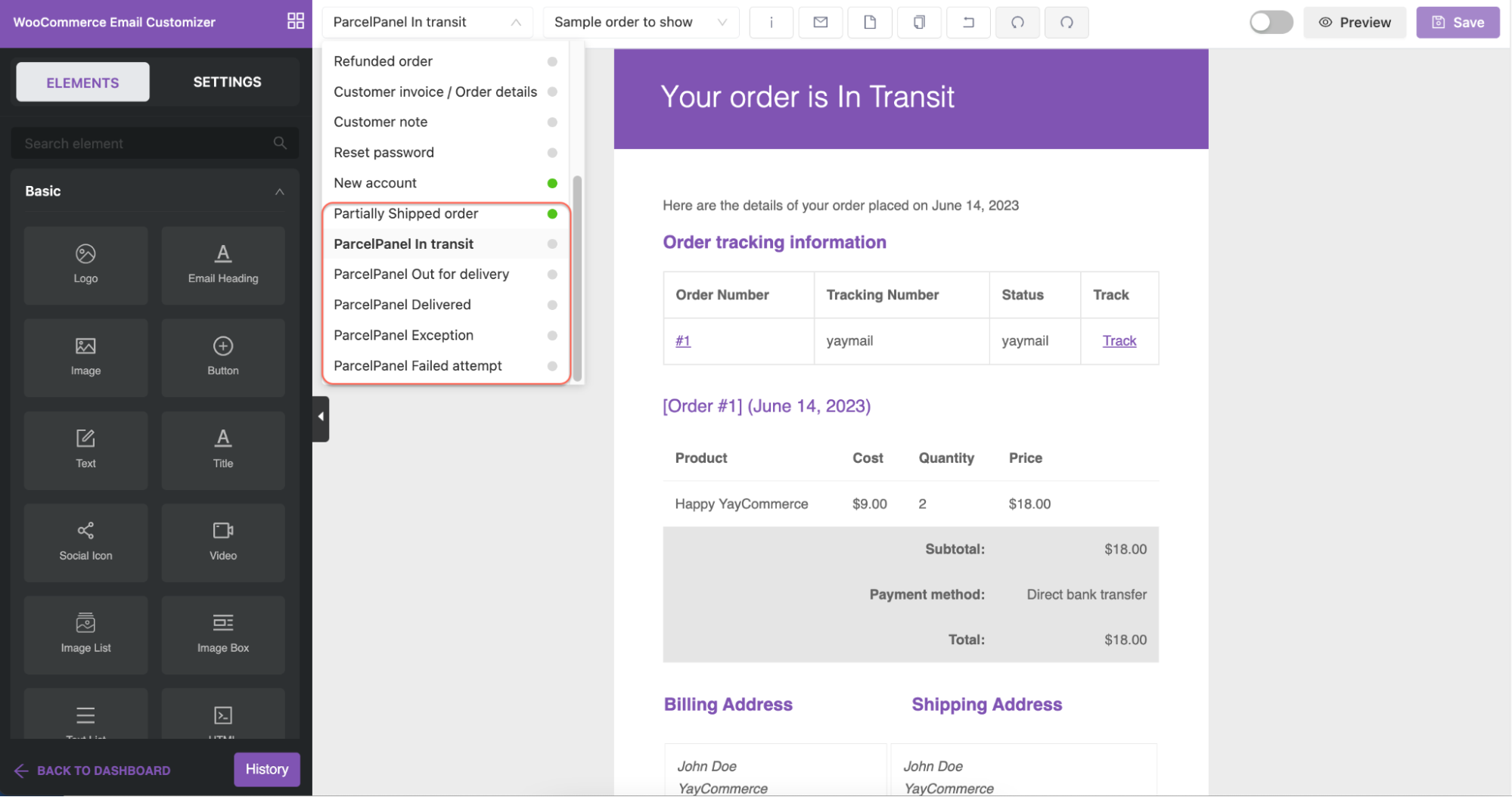Save the email template
This screenshot has width=1512, height=797.
coord(1458,23)
